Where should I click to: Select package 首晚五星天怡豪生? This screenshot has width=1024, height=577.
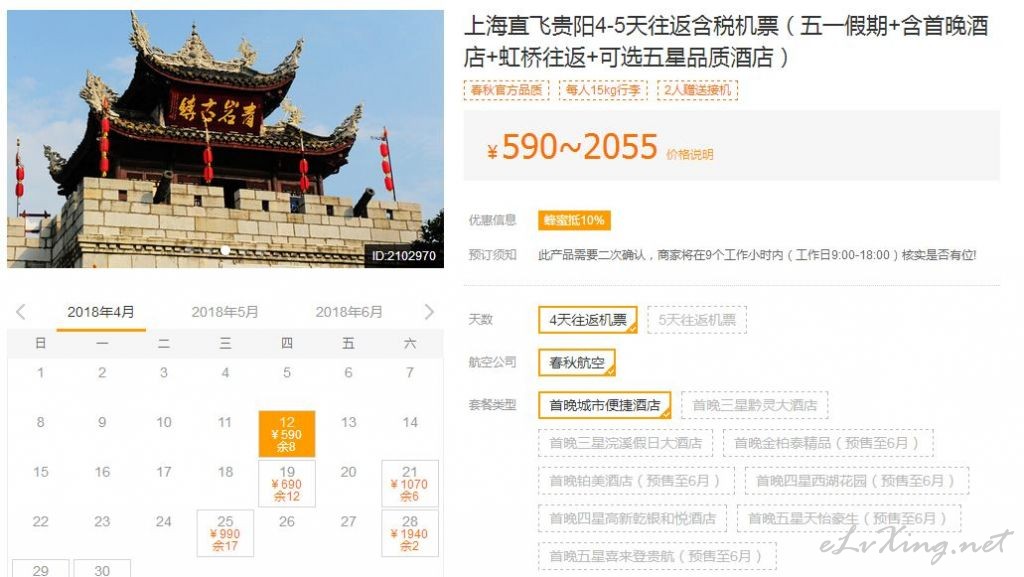coord(848,518)
